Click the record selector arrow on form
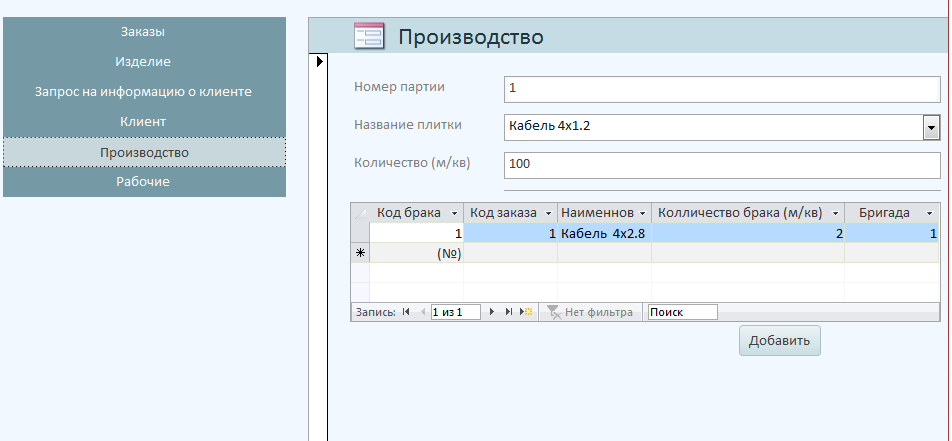 [319, 62]
